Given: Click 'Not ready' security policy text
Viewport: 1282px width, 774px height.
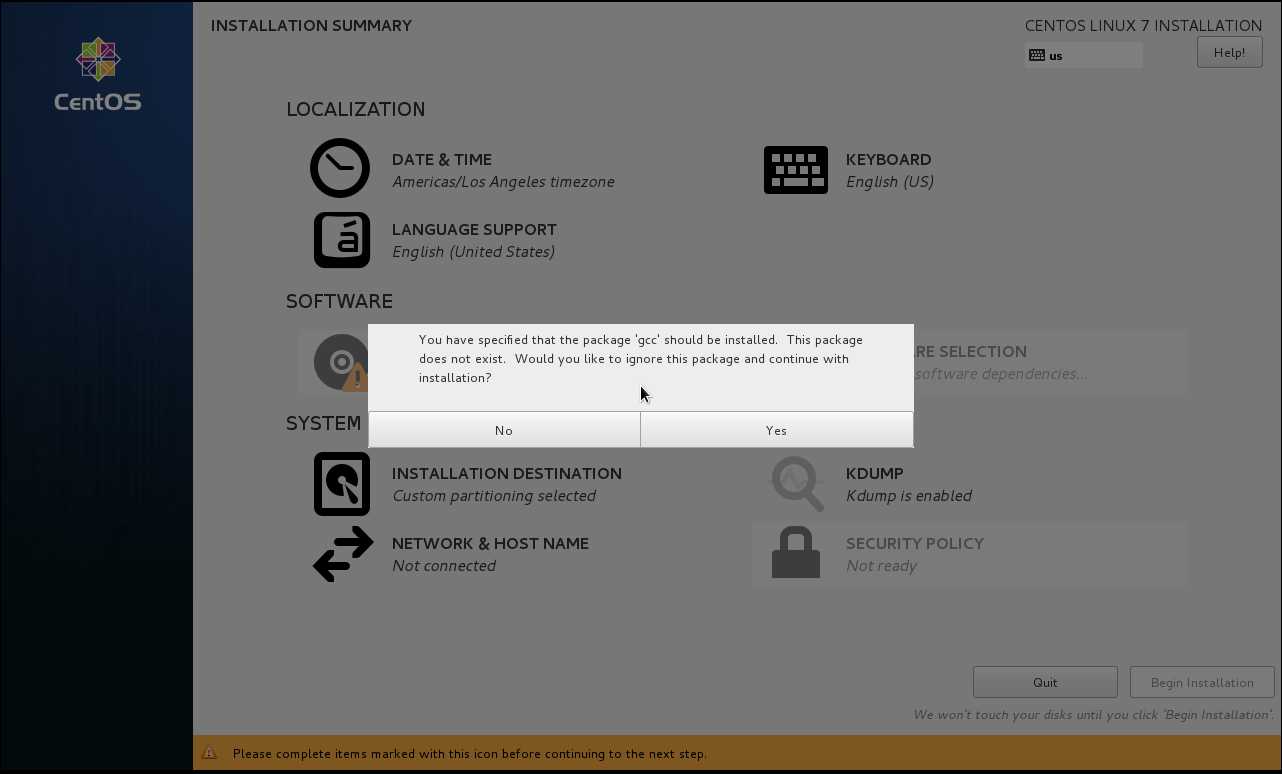Looking at the screenshot, I should 881,566.
